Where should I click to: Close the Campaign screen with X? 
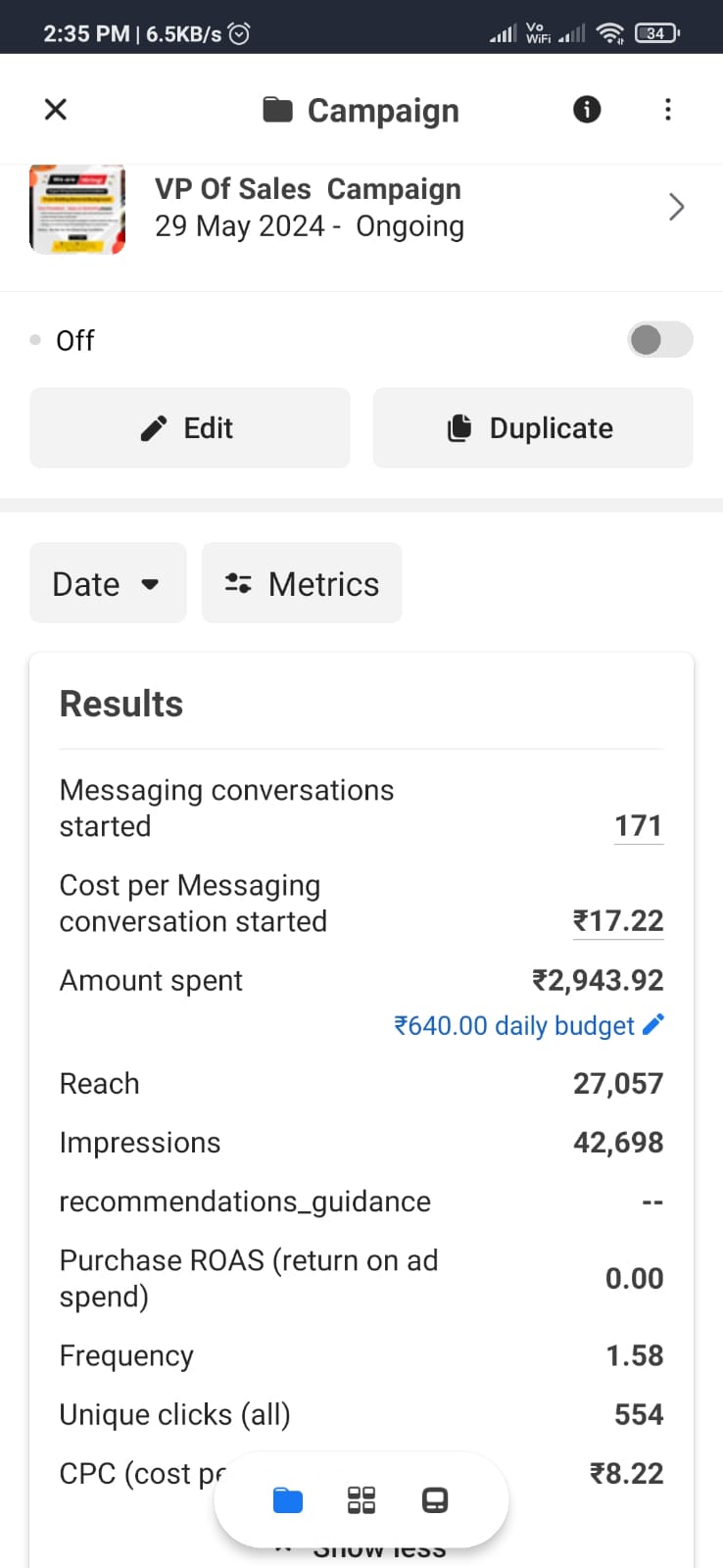tap(56, 109)
